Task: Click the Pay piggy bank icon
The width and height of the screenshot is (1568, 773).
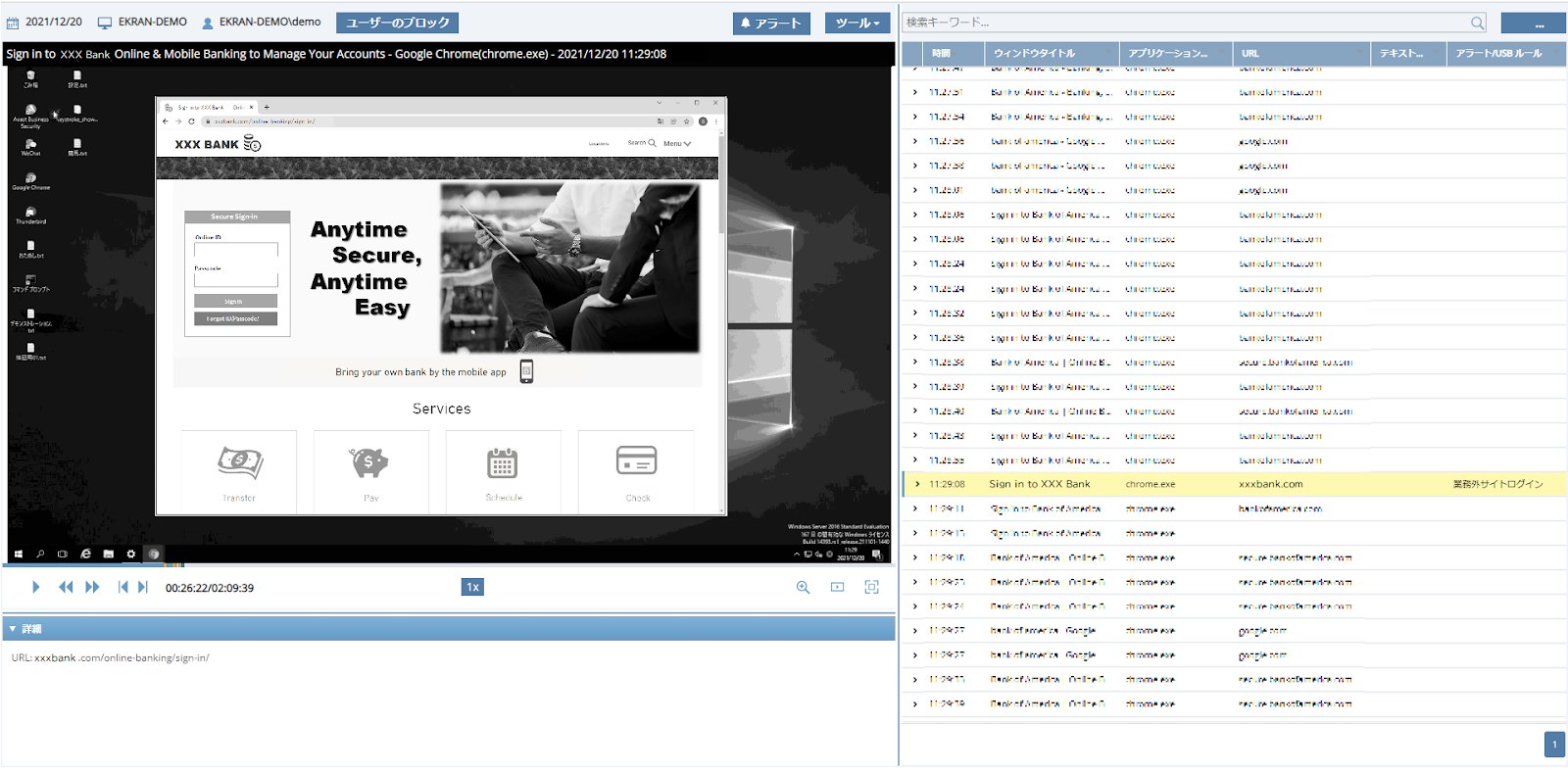Action: [368, 461]
